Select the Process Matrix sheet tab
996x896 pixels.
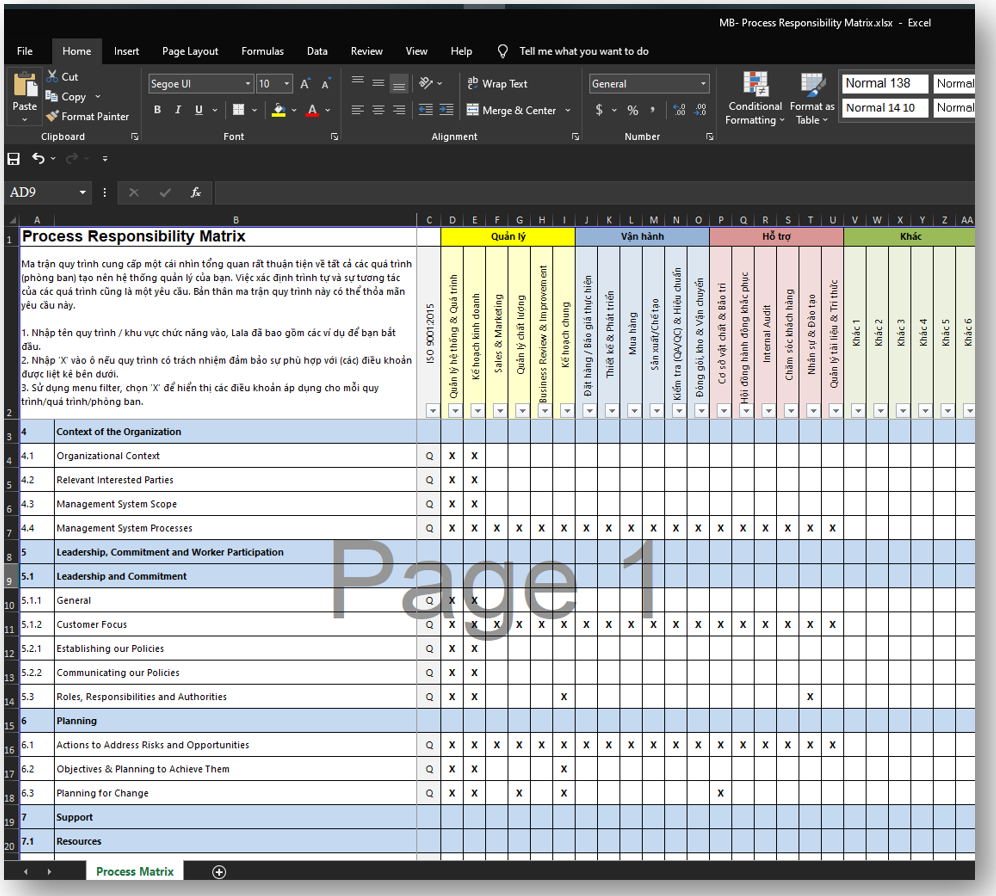(135, 872)
